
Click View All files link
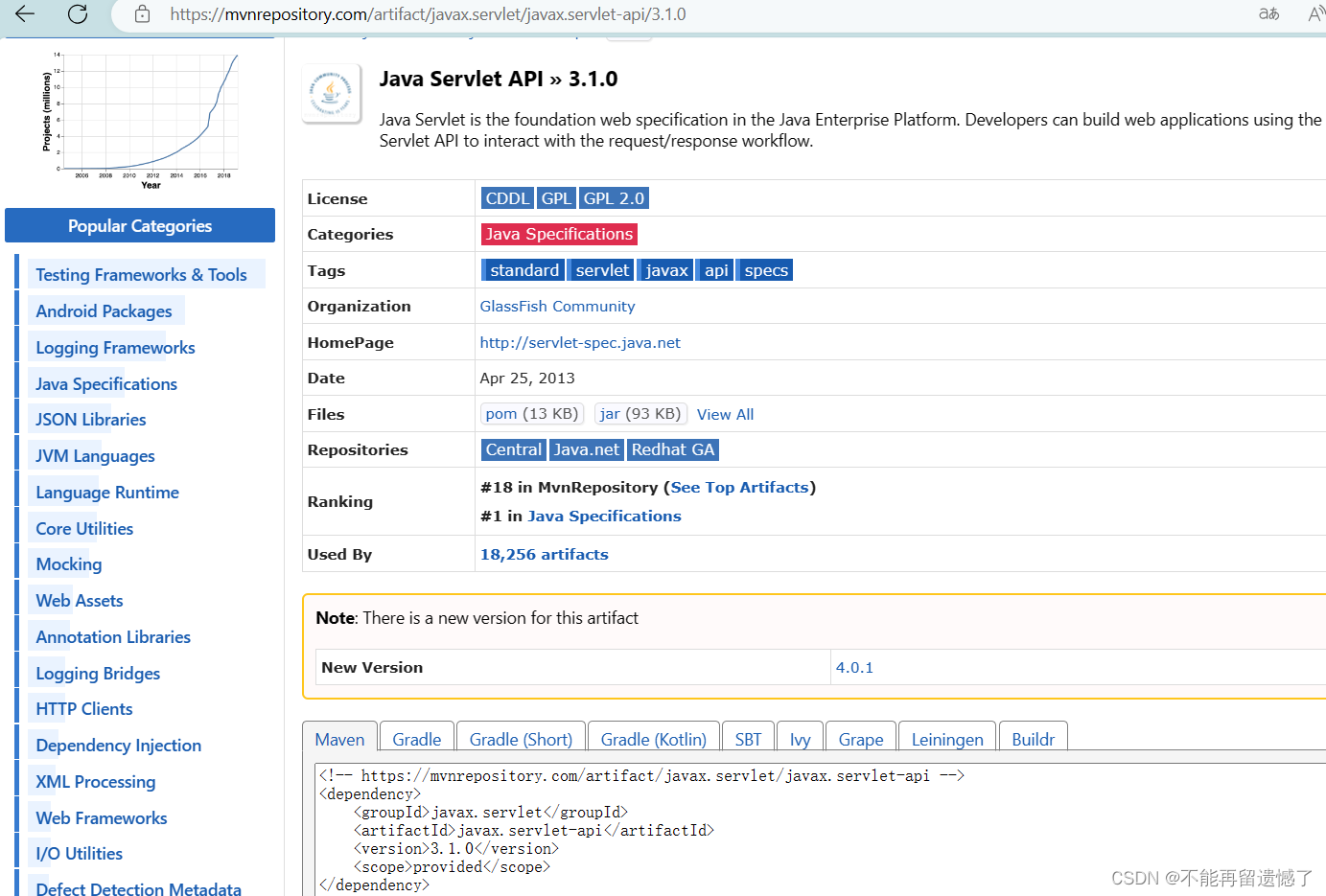(725, 414)
